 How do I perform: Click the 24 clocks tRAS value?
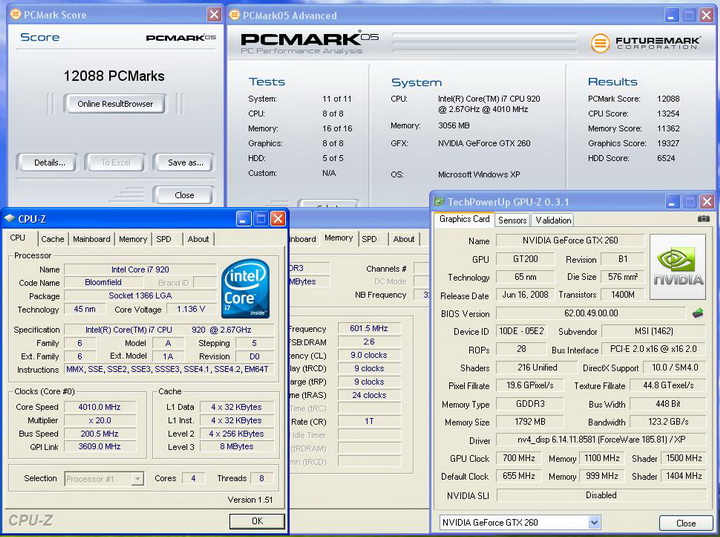point(369,395)
